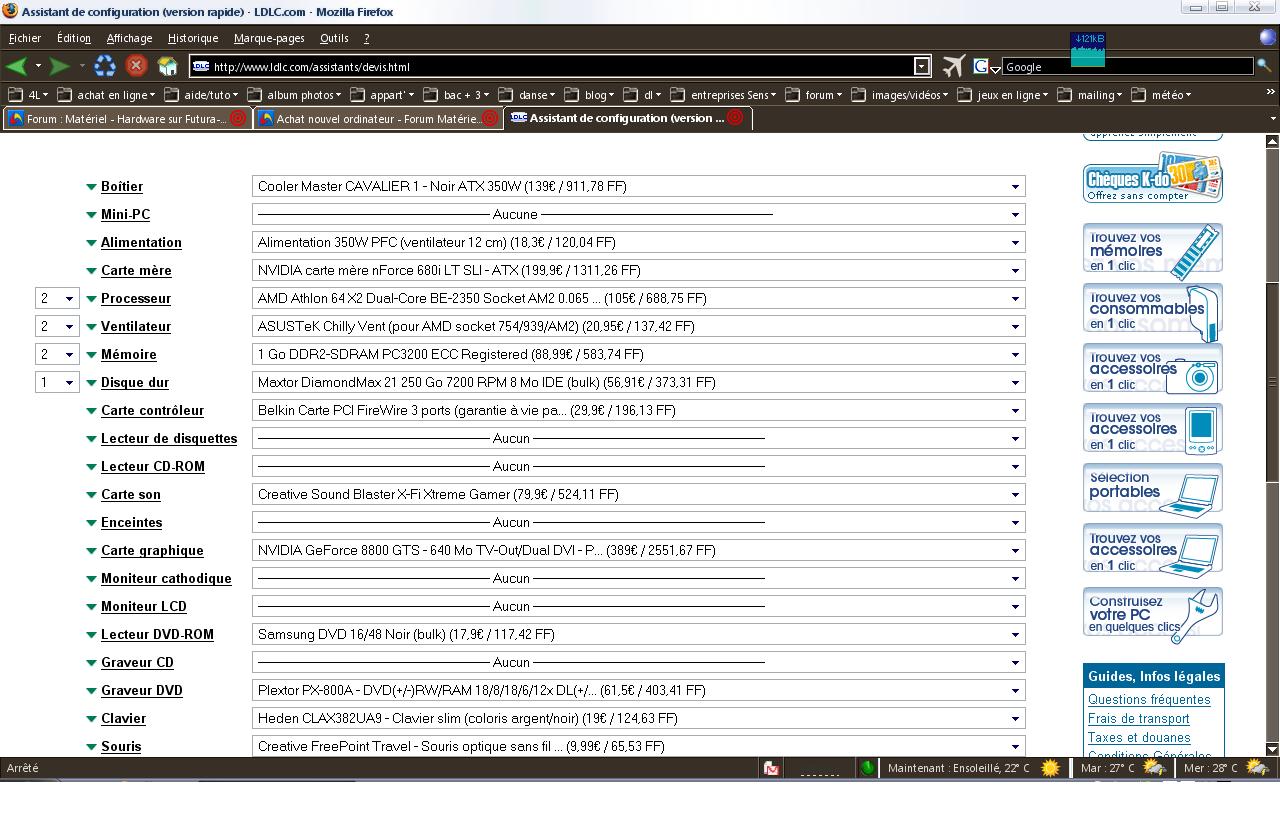
Task: Open the Construisez votre PC banner
Action: (1153, 614)
